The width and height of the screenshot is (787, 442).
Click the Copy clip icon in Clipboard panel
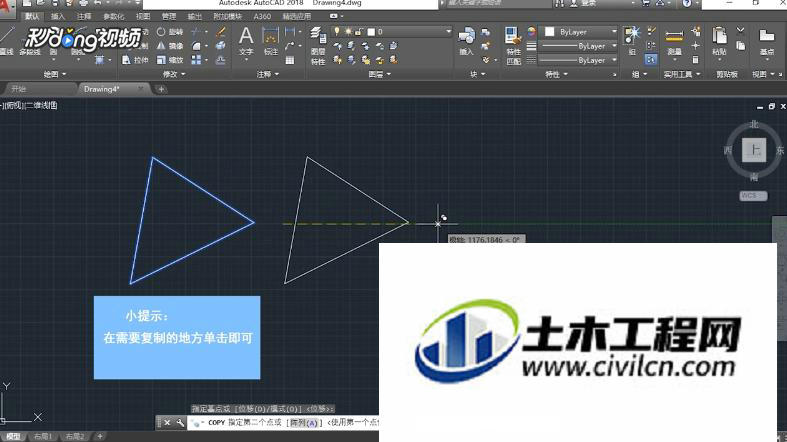[740, 46]
